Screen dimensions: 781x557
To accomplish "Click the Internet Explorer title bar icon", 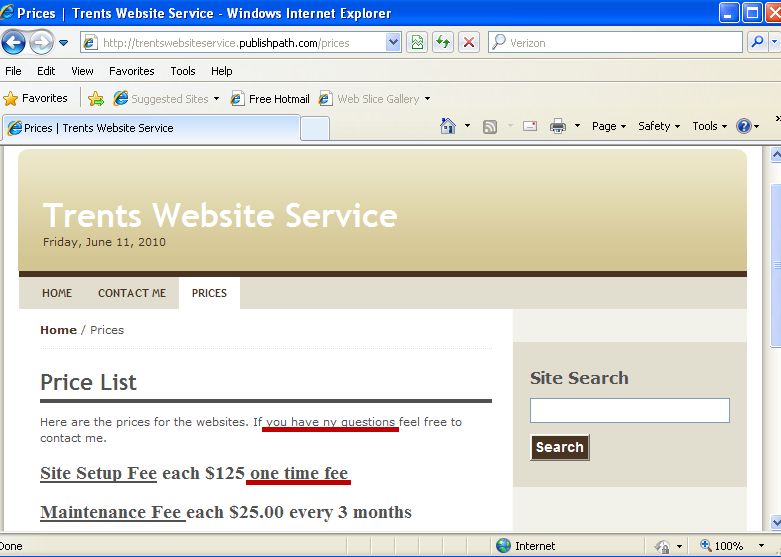I will point(6,11).
